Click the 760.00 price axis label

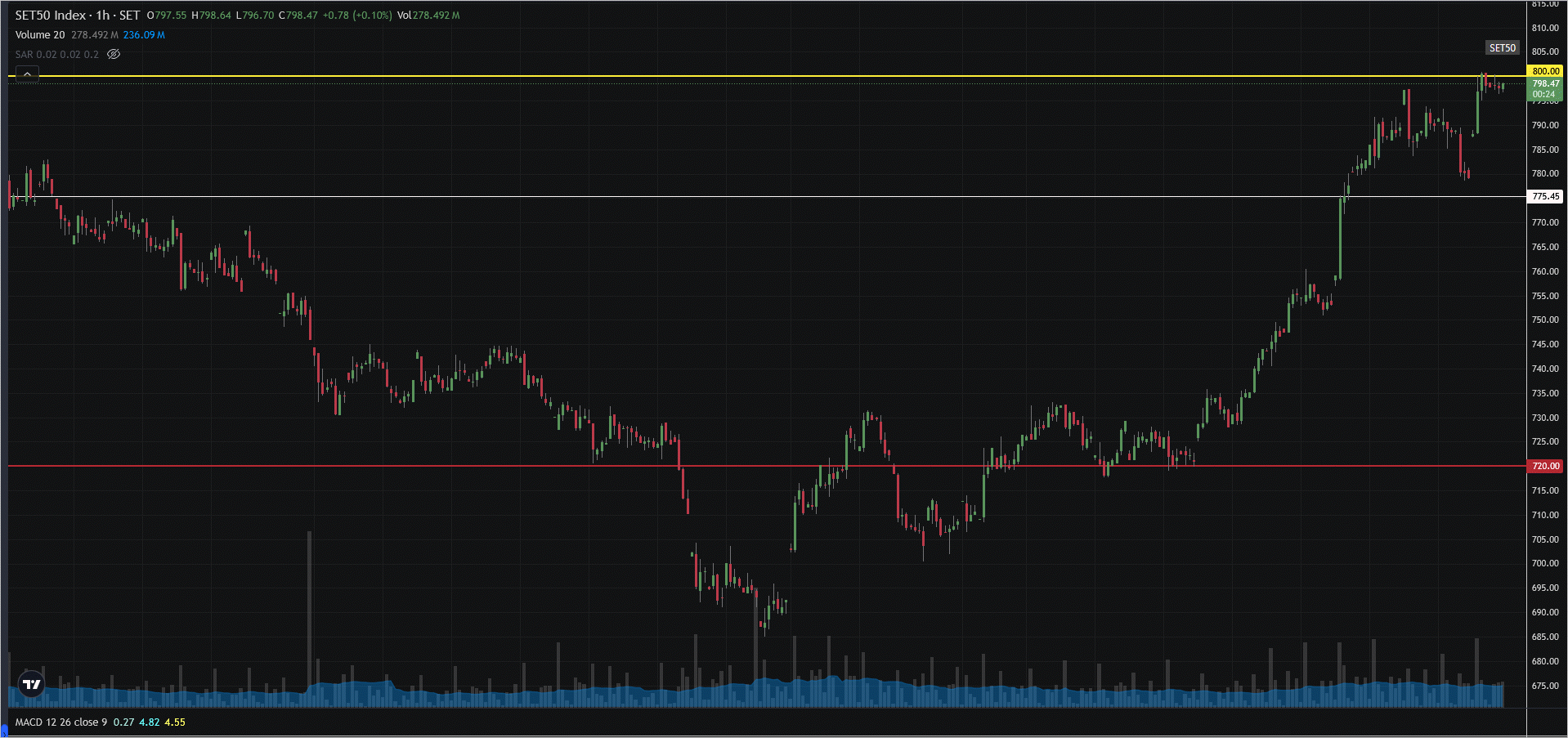pos(1545,271)
